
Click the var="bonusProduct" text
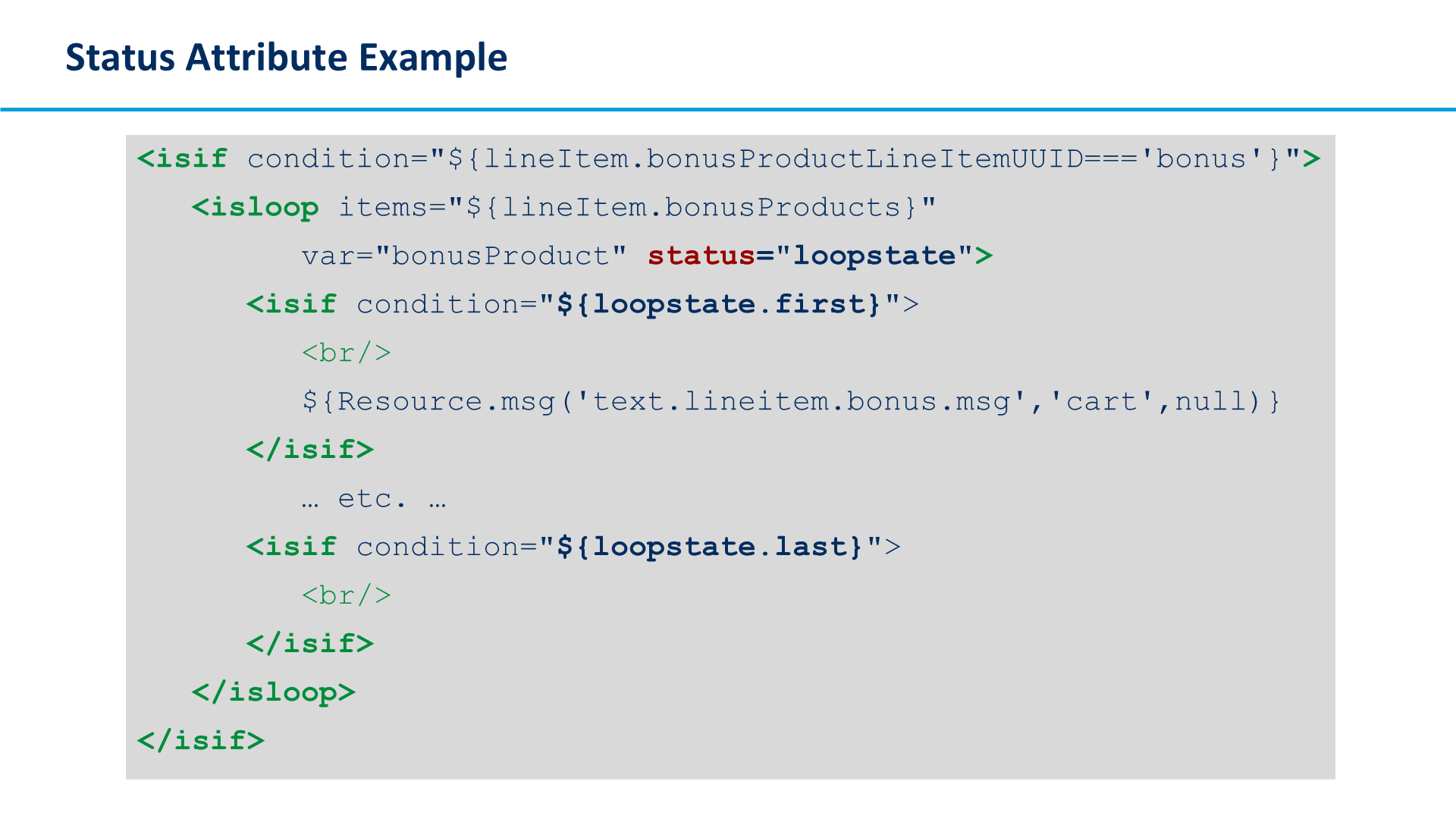click(x=464, y=256)
